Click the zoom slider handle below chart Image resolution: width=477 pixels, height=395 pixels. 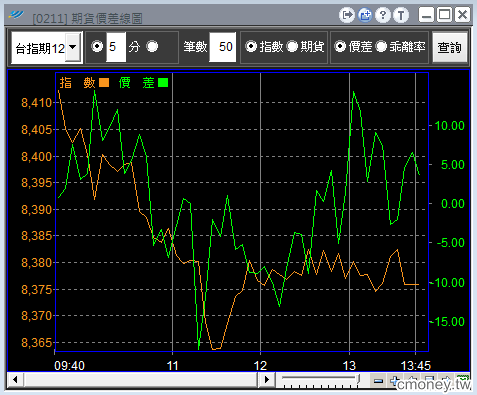(x=358, y=378)
